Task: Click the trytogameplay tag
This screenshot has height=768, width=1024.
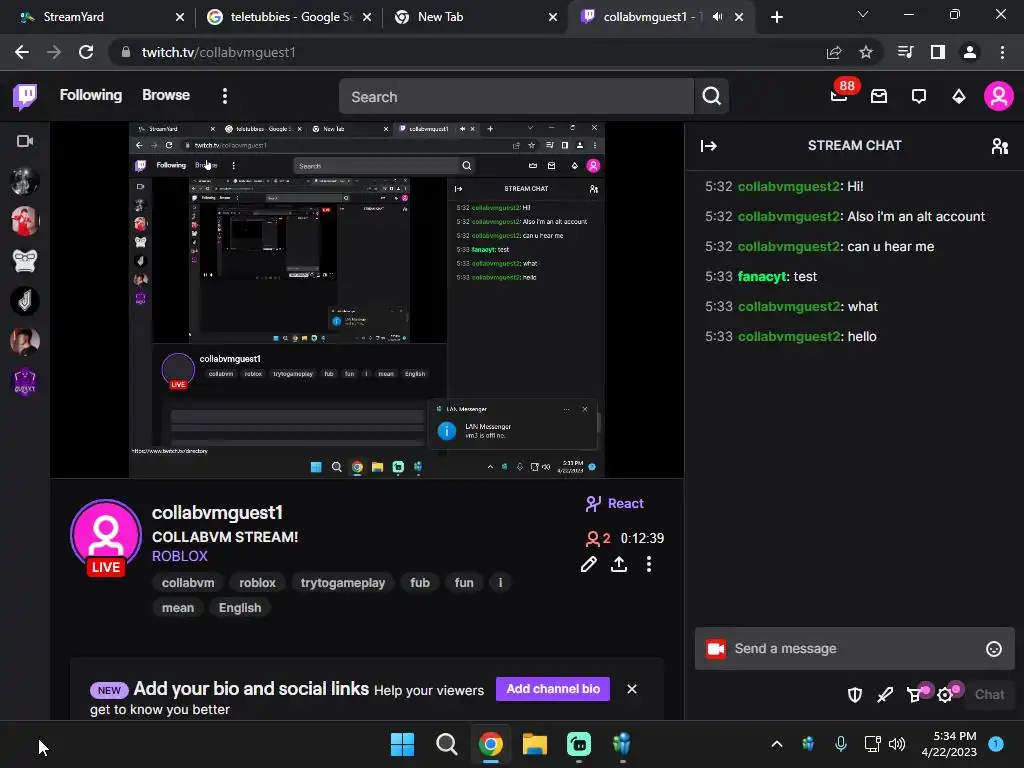Action: click(343, 583)
